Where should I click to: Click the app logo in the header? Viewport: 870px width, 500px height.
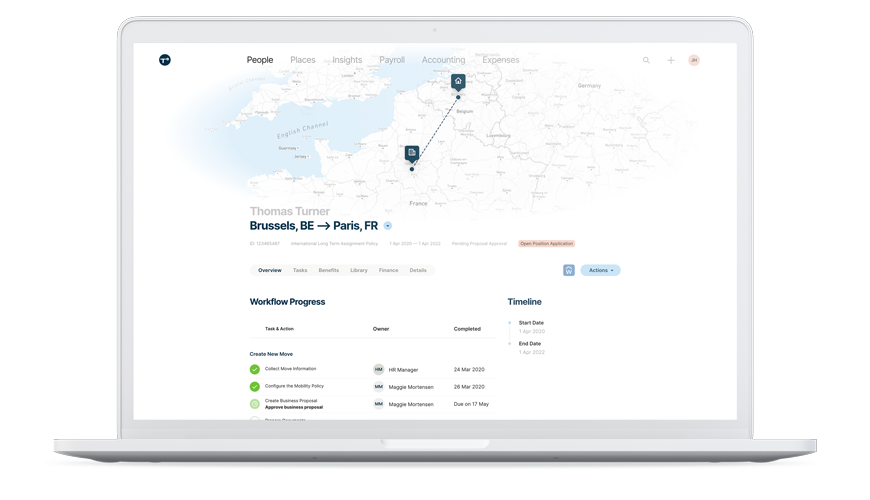(165, 60)
